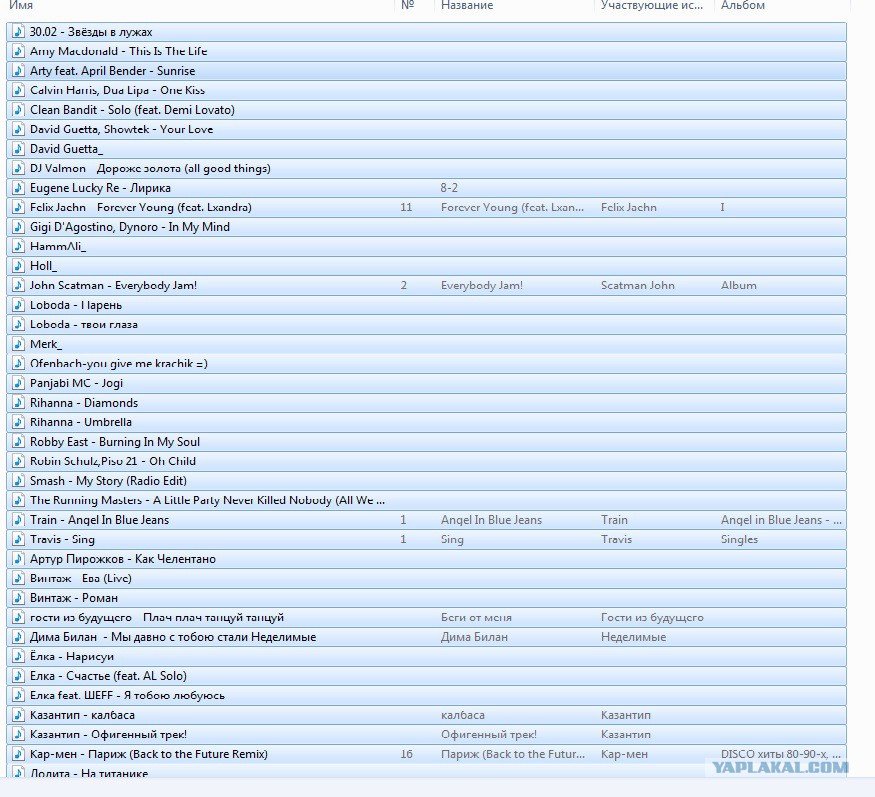
Task: Click track number 11 in Felix Jaehn row
Action: [406, 208]
